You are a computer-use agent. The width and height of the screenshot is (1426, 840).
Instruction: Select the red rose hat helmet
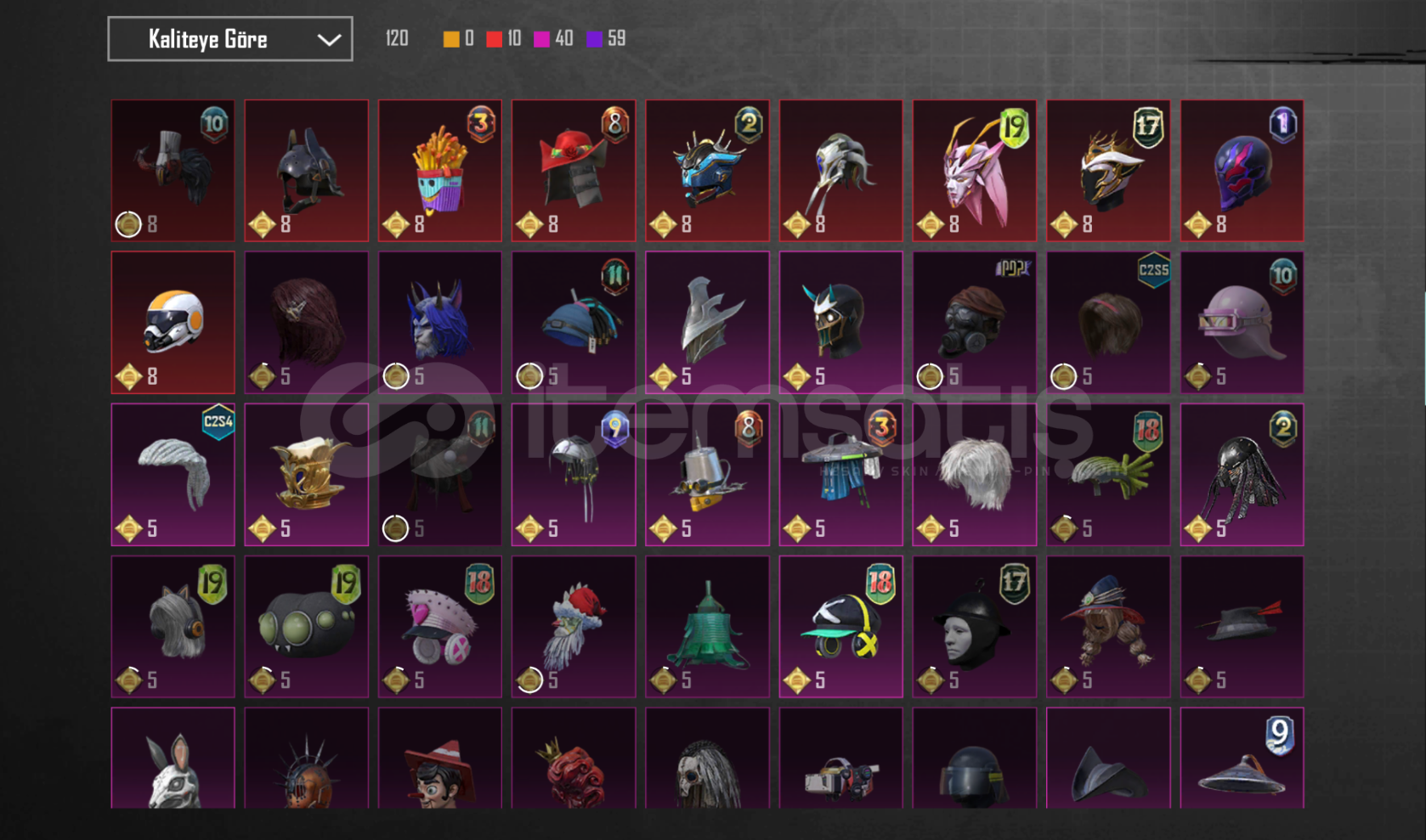tap(574, 171)
